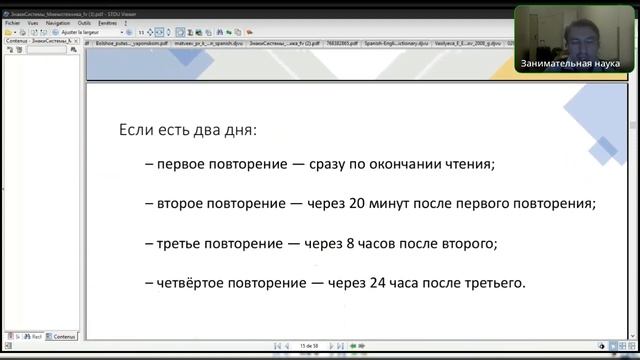Click the zoom out magnifier icon
Screen dimensions: 640x360
56,32
